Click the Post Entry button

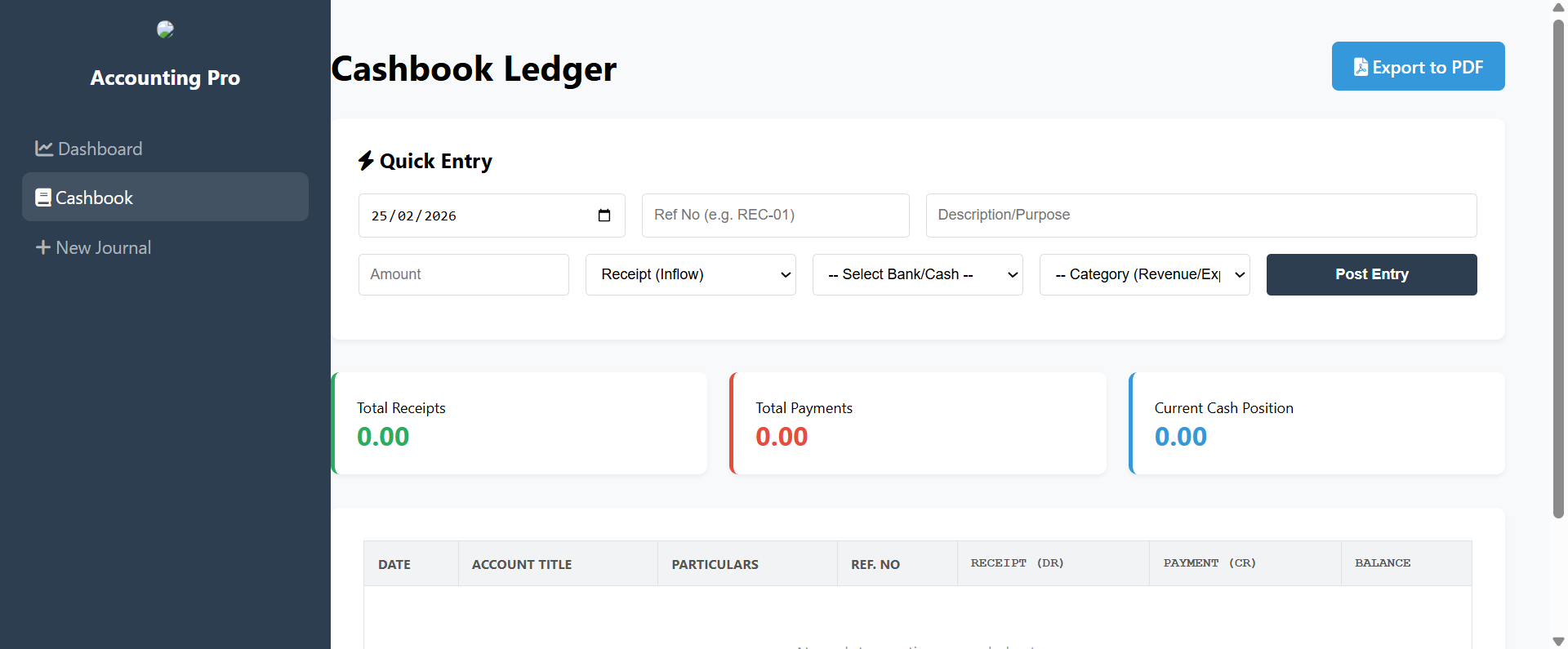1371,274
